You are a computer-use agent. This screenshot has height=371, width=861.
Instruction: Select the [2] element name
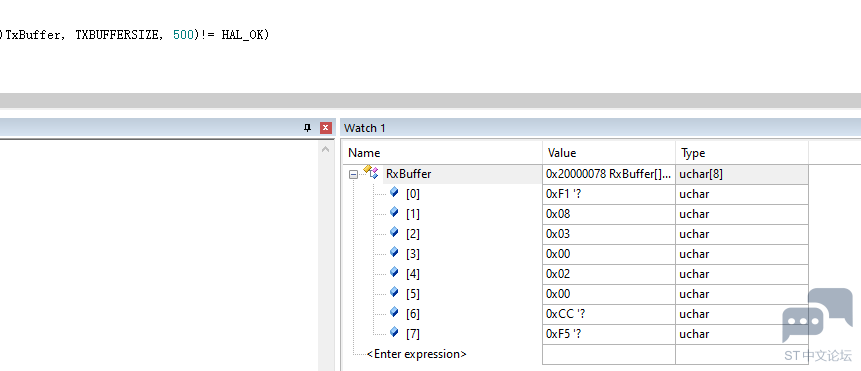coord(413,234)
